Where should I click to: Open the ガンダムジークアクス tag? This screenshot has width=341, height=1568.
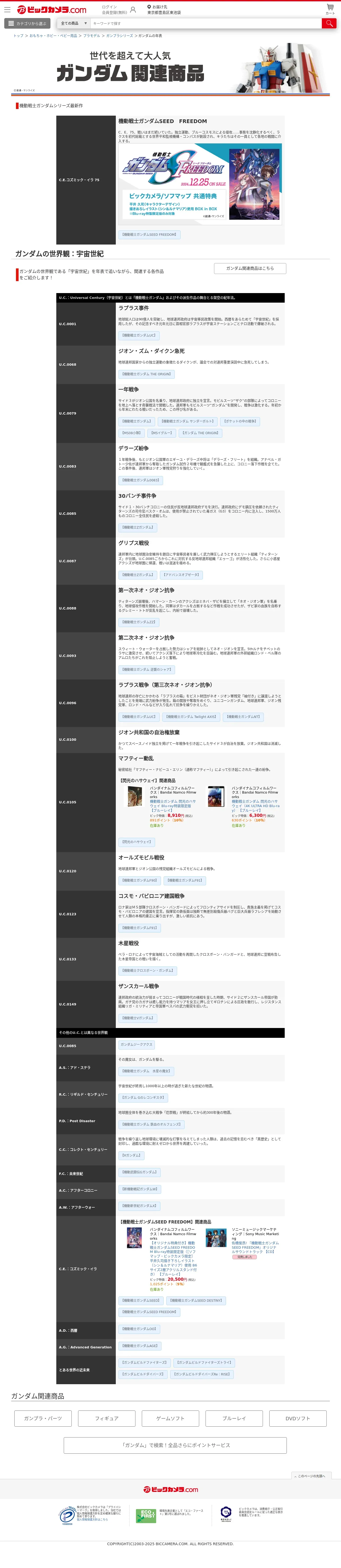[x=137, y=1044]
